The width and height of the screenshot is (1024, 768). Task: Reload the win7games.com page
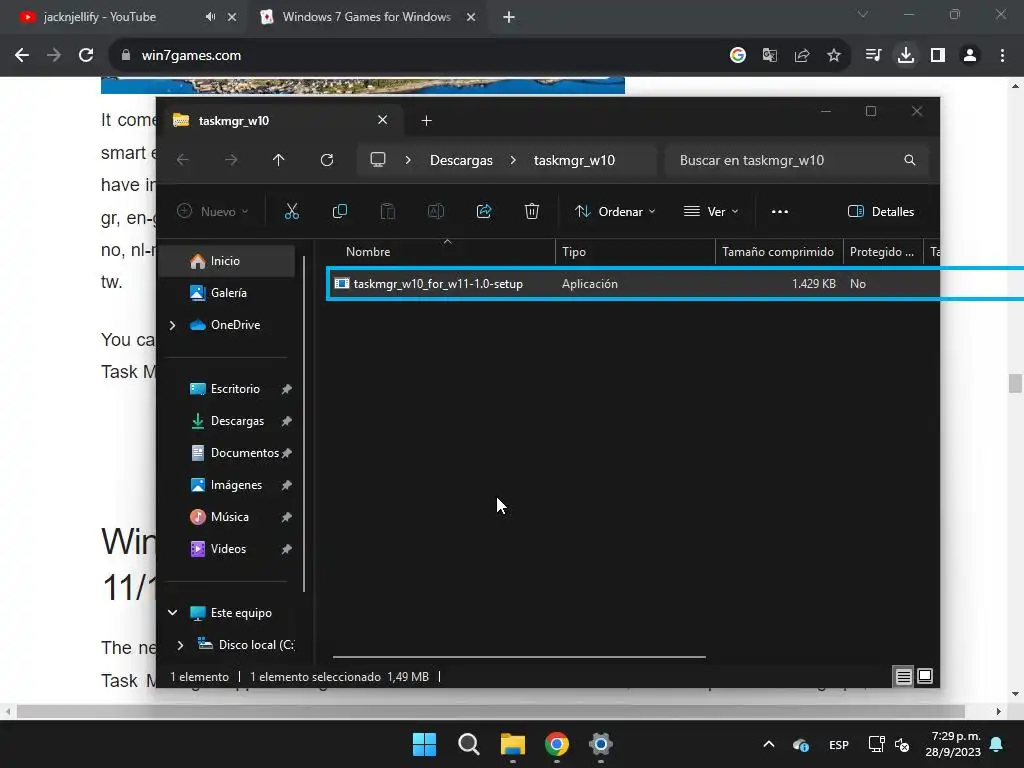click(x=86, y=56)
